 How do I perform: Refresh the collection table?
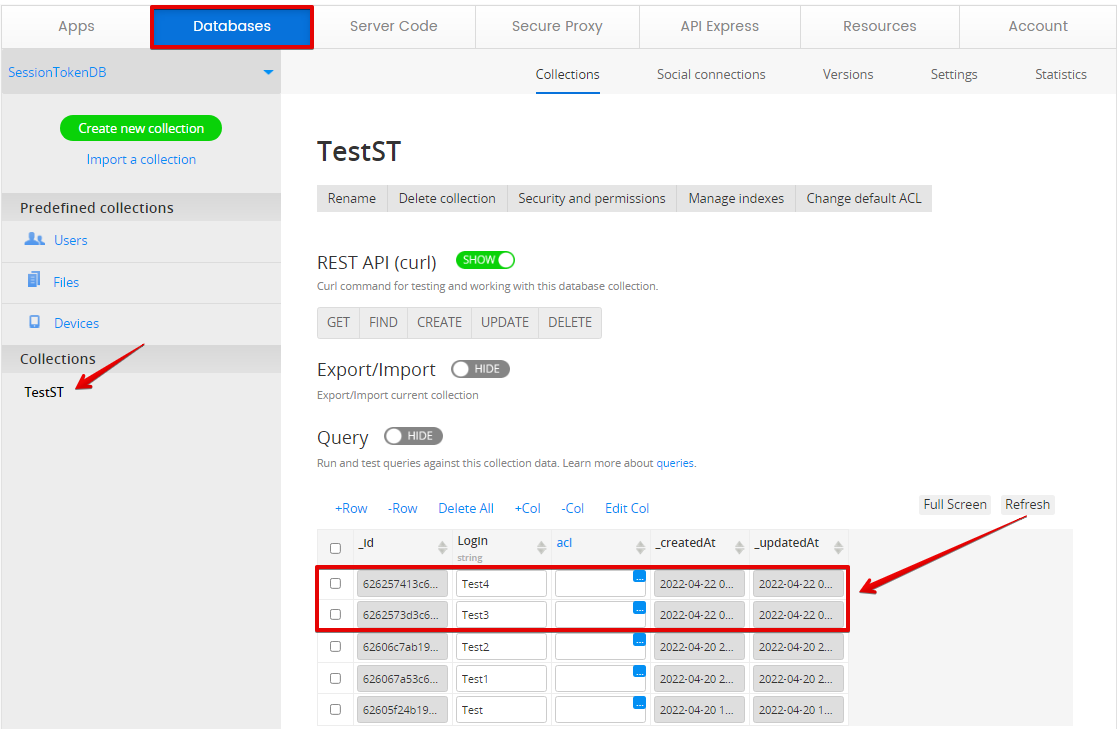point(1027,505)
